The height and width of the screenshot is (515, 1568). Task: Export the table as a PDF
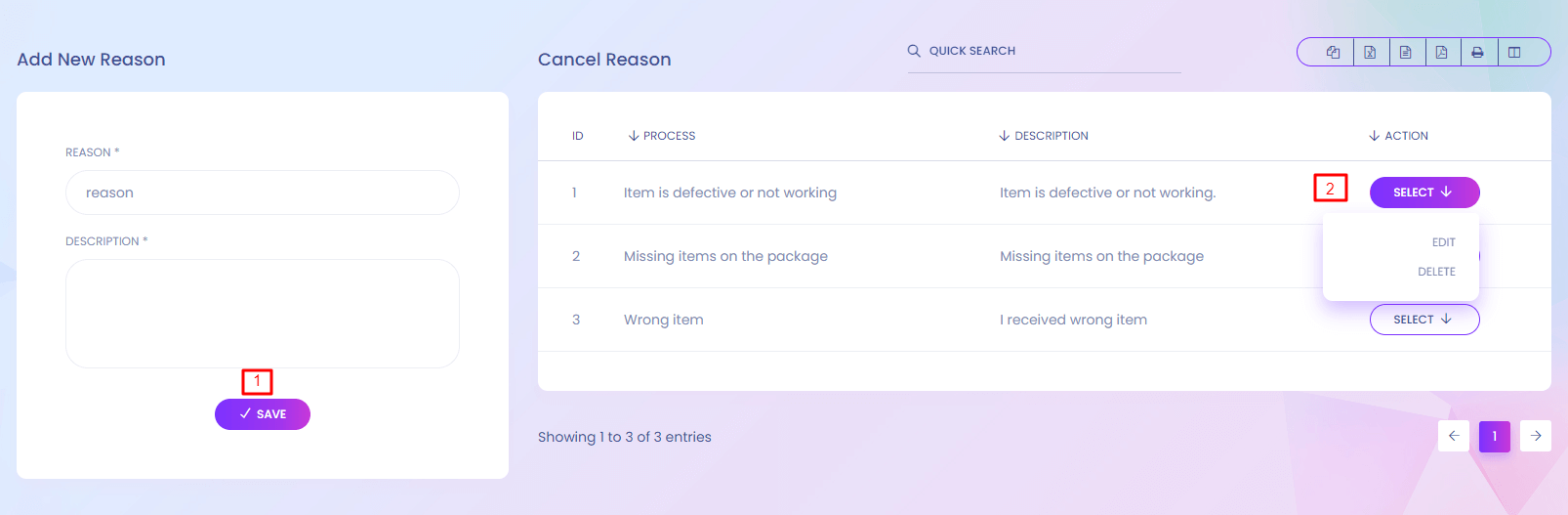[x=1441, y=53]
